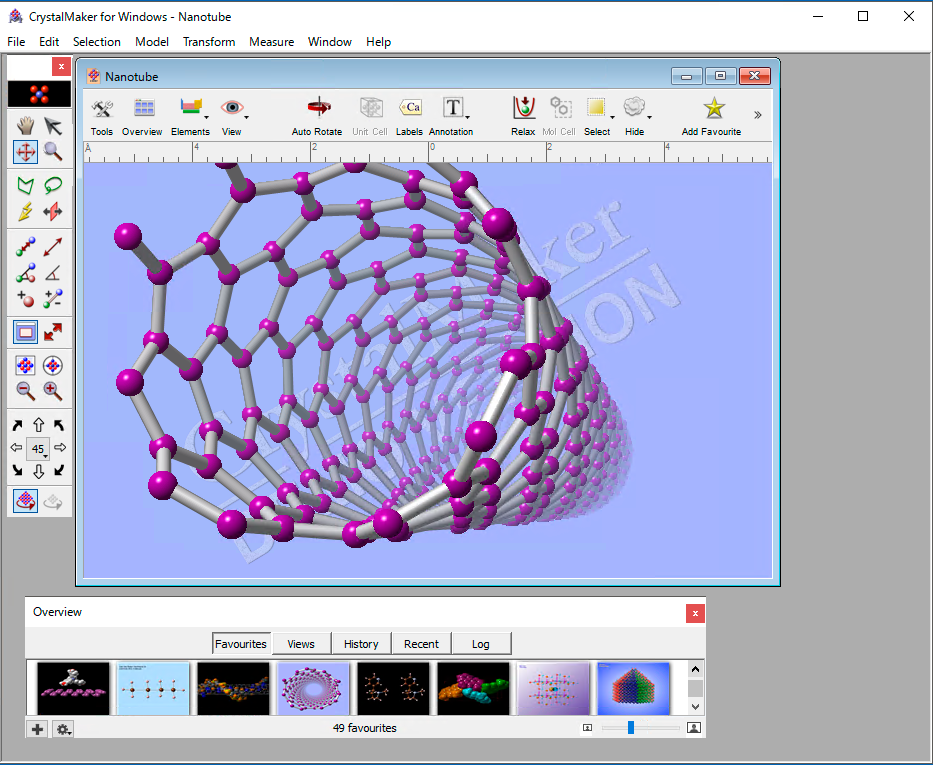Toggle Mol Cell display
Image resolution: width=933 pixels, height=765 pixels.
559,116
